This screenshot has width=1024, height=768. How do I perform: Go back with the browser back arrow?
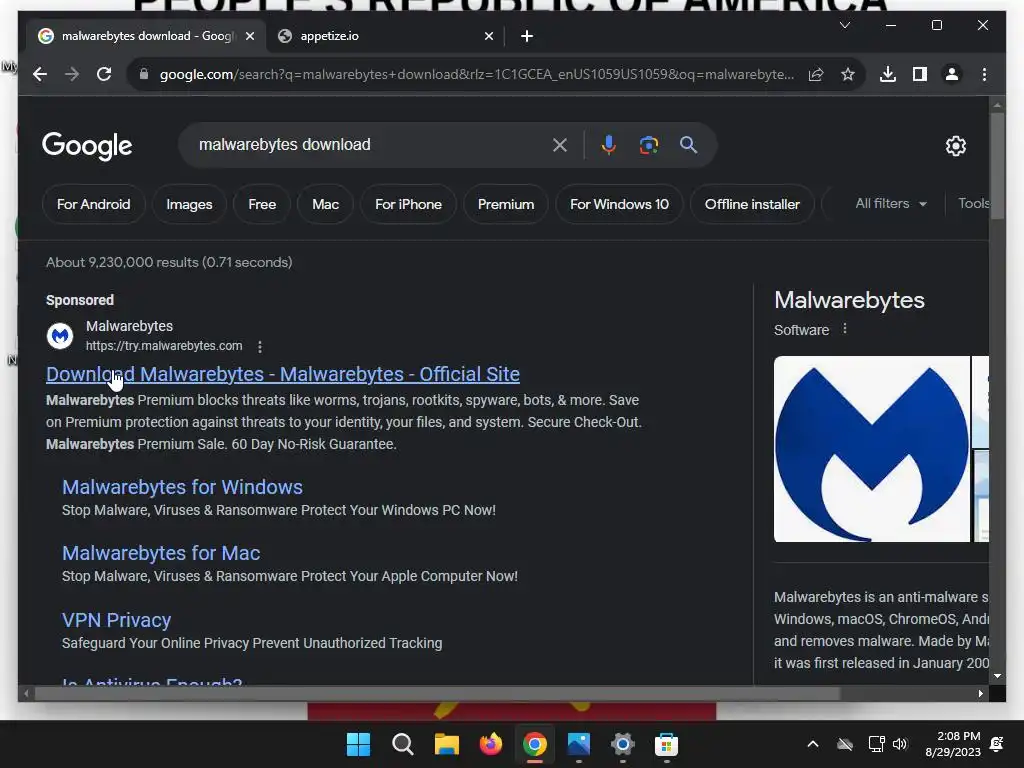click(x=40, y=74)
